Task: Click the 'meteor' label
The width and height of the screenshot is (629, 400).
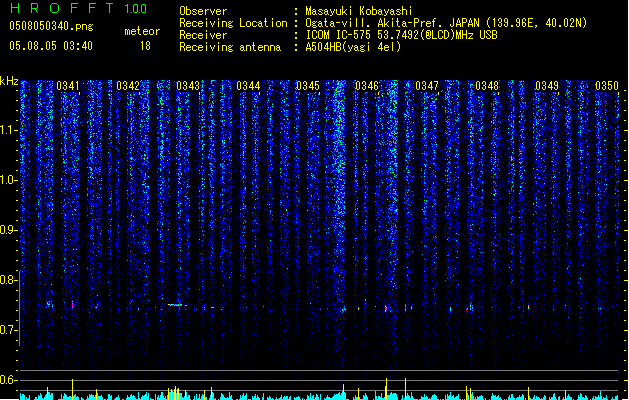Action: (142, 31)
